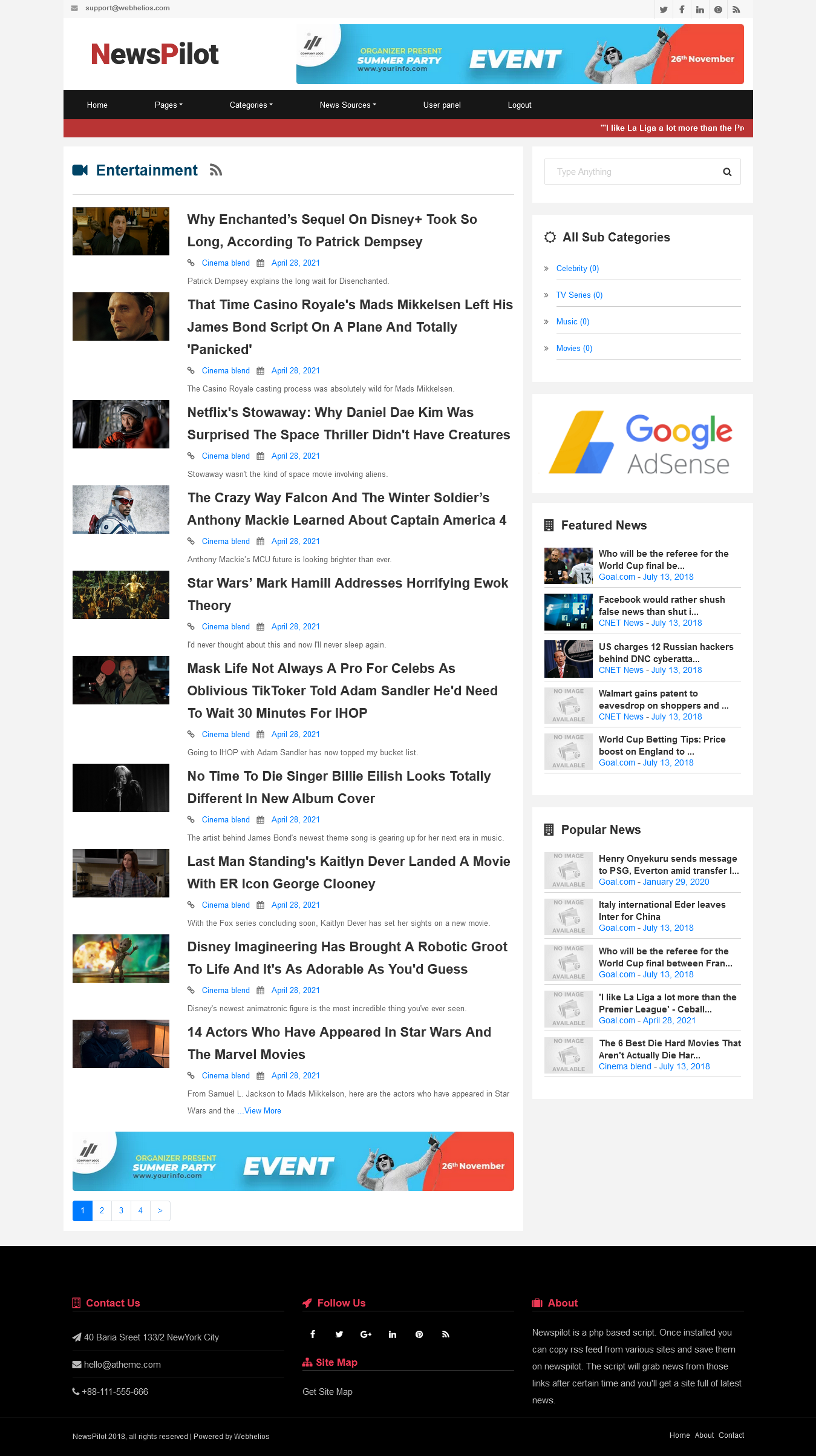Viewport: 816px width, 1456px height.
Task: Open headline about Adam Sandler IHOP wait
Action: click(x=342, y=691)
